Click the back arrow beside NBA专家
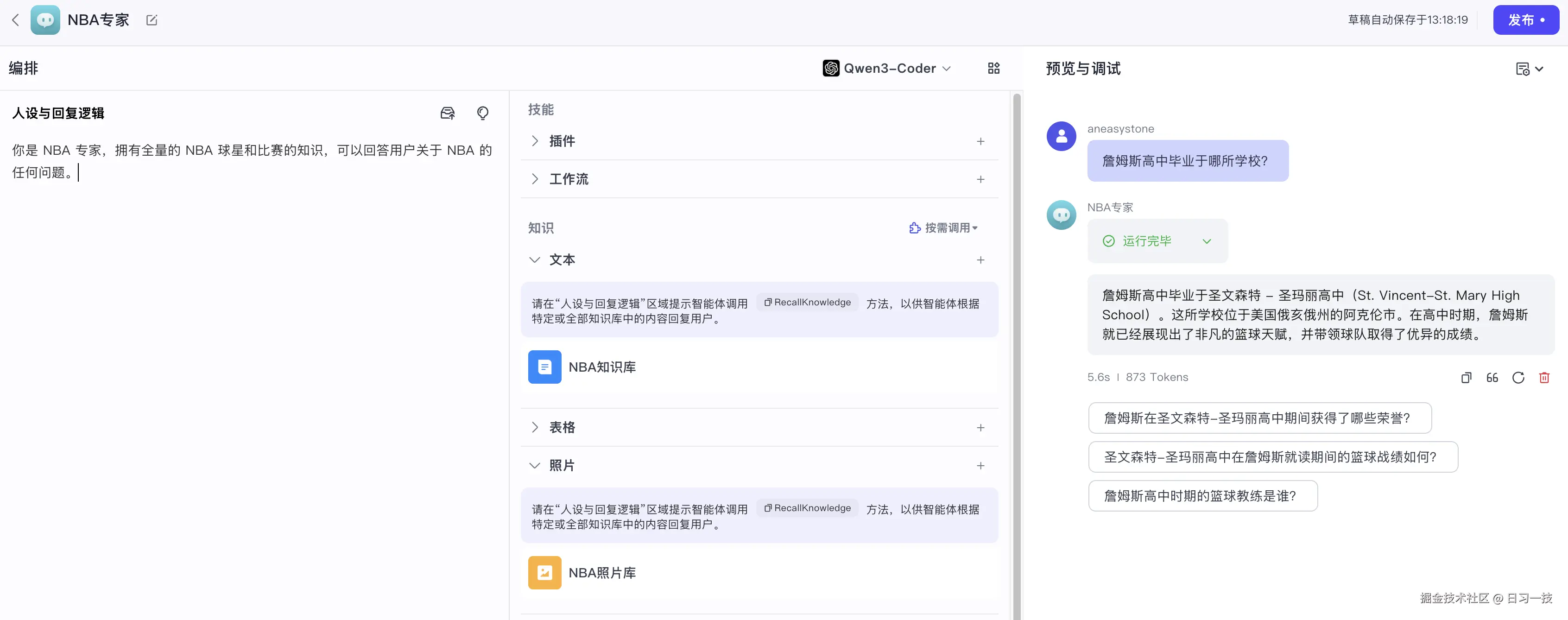The width and height of the screenshot is (1568, 620). point(16,20)
